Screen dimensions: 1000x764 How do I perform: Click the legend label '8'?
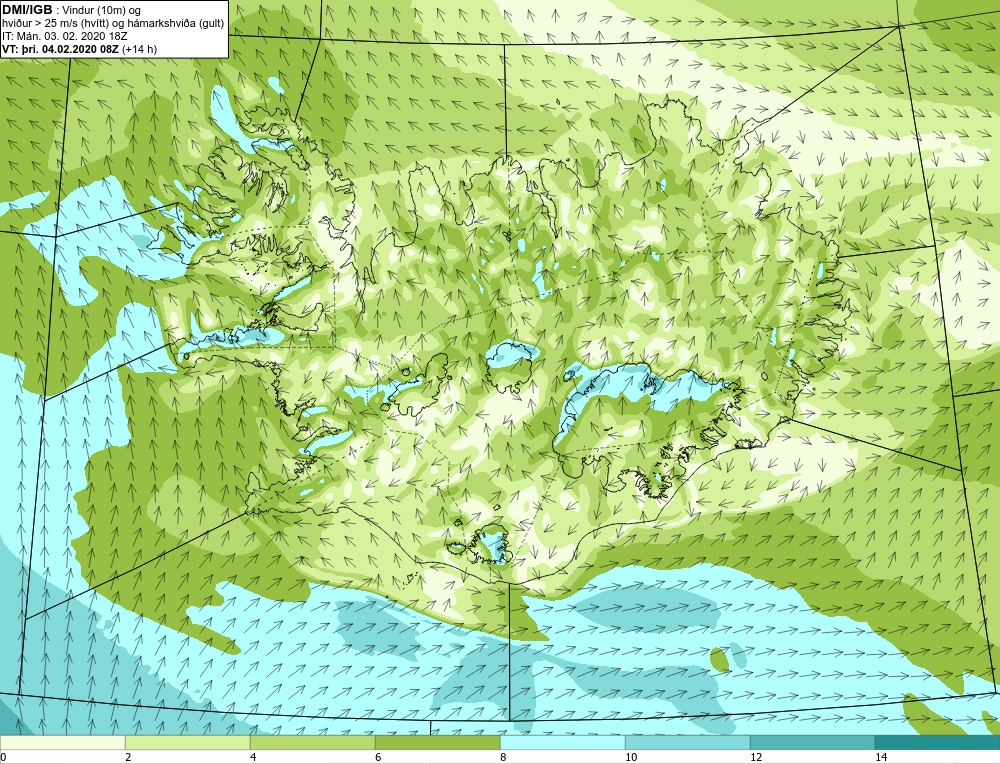(503, 757)
